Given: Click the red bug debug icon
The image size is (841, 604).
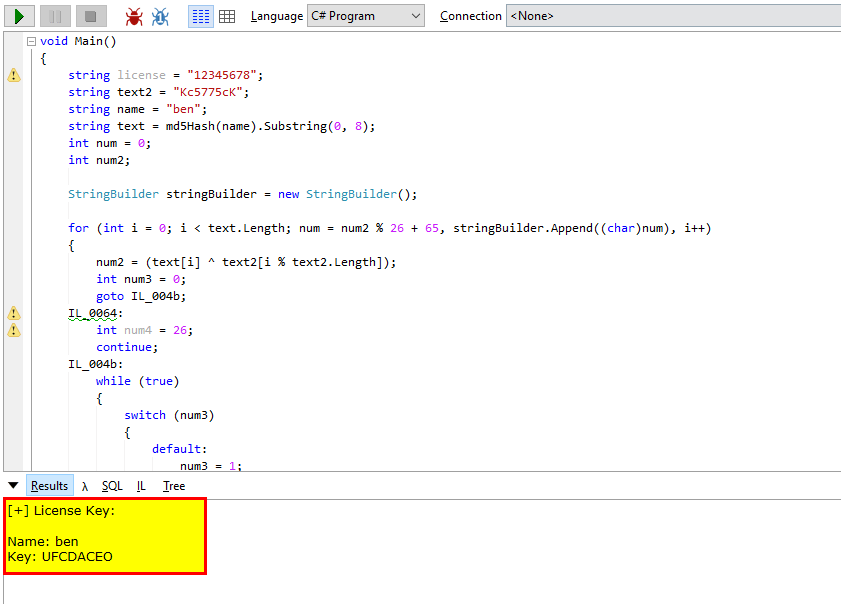Looking at the screenshot, I should (x=134, y=16).
